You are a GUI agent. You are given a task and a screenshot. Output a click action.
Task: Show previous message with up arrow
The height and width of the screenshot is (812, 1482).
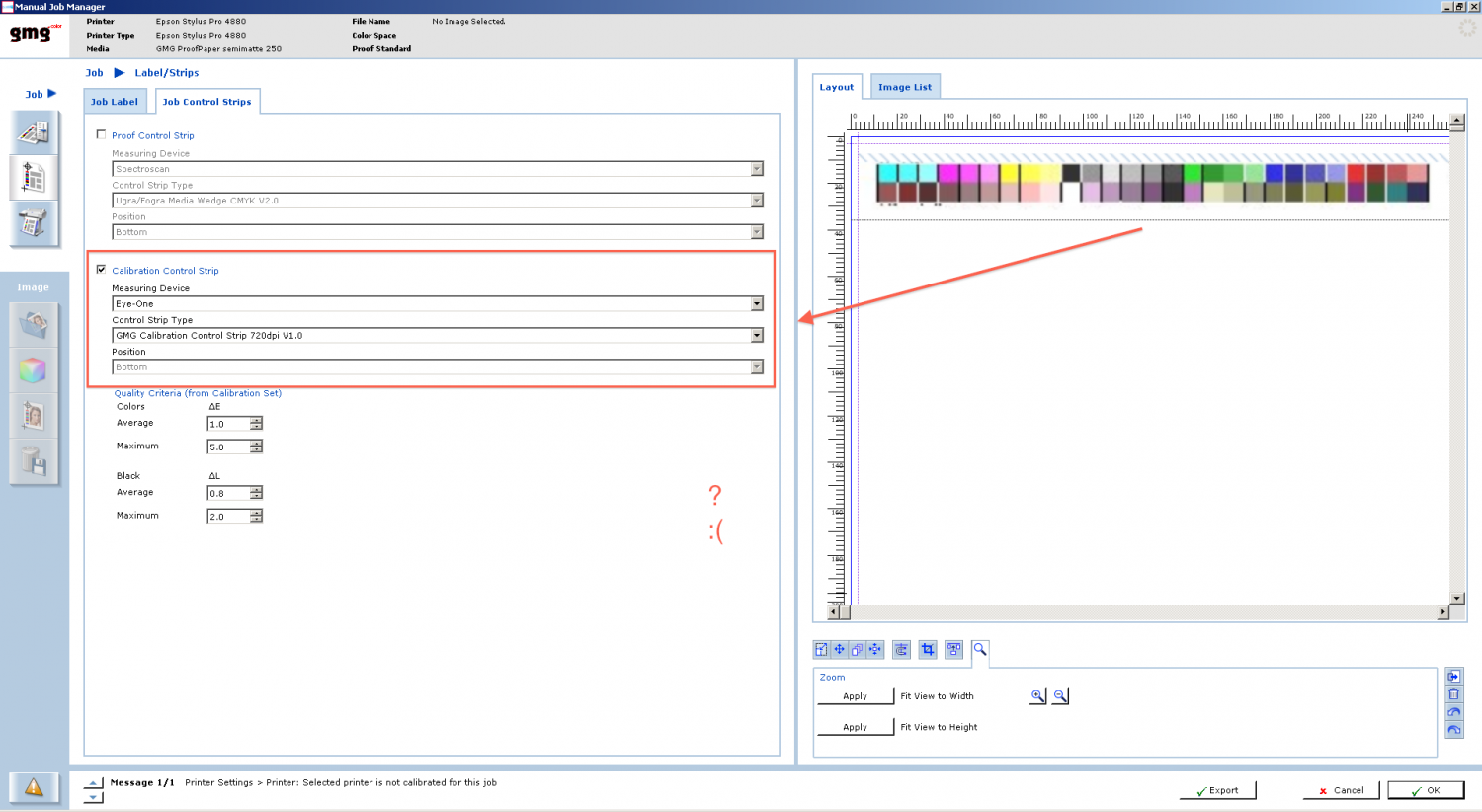[x=93, y=782]
